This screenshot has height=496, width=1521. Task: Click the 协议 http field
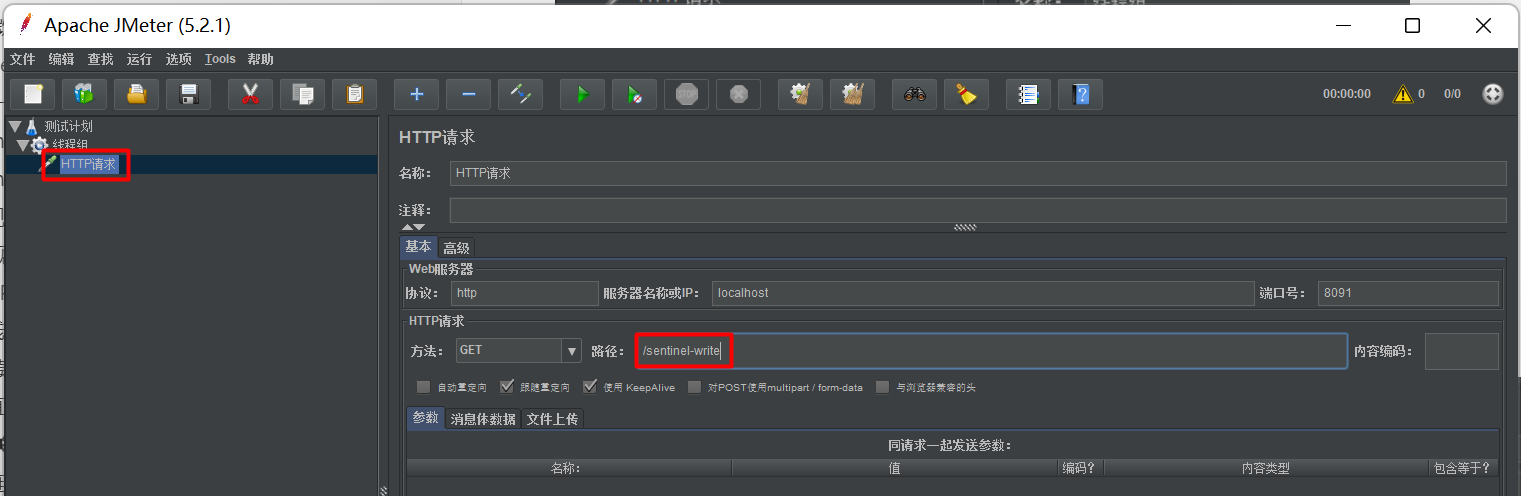pyautogui.click(x=523, y=293)
